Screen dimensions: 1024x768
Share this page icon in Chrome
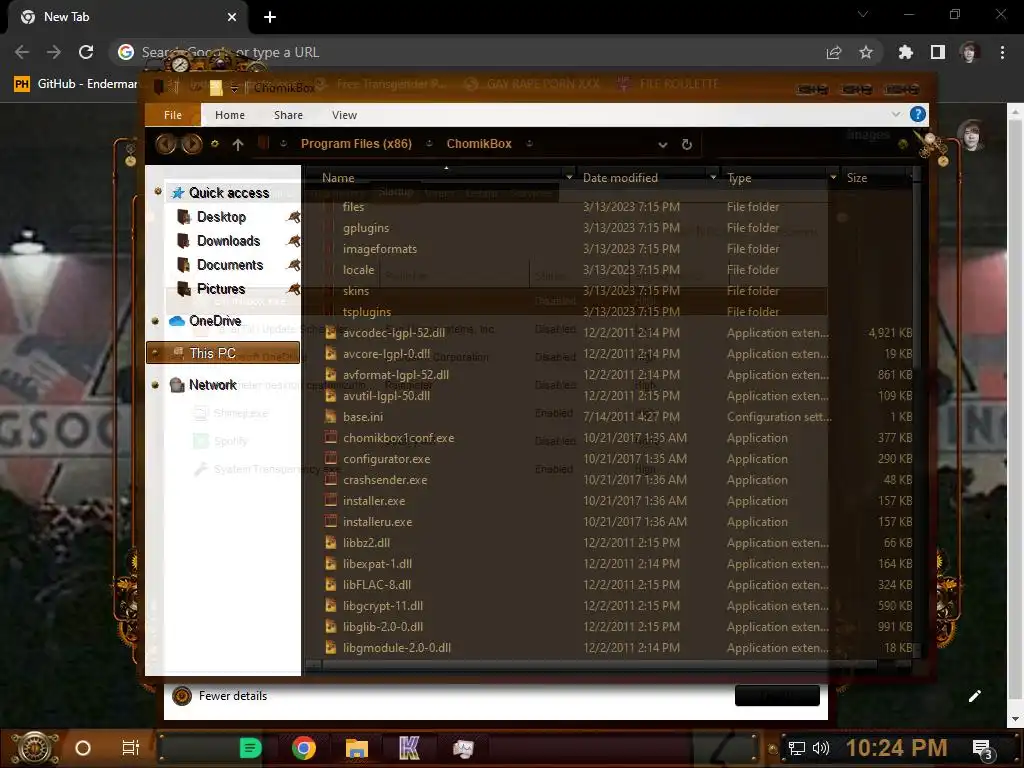click(x=834, y=52)
